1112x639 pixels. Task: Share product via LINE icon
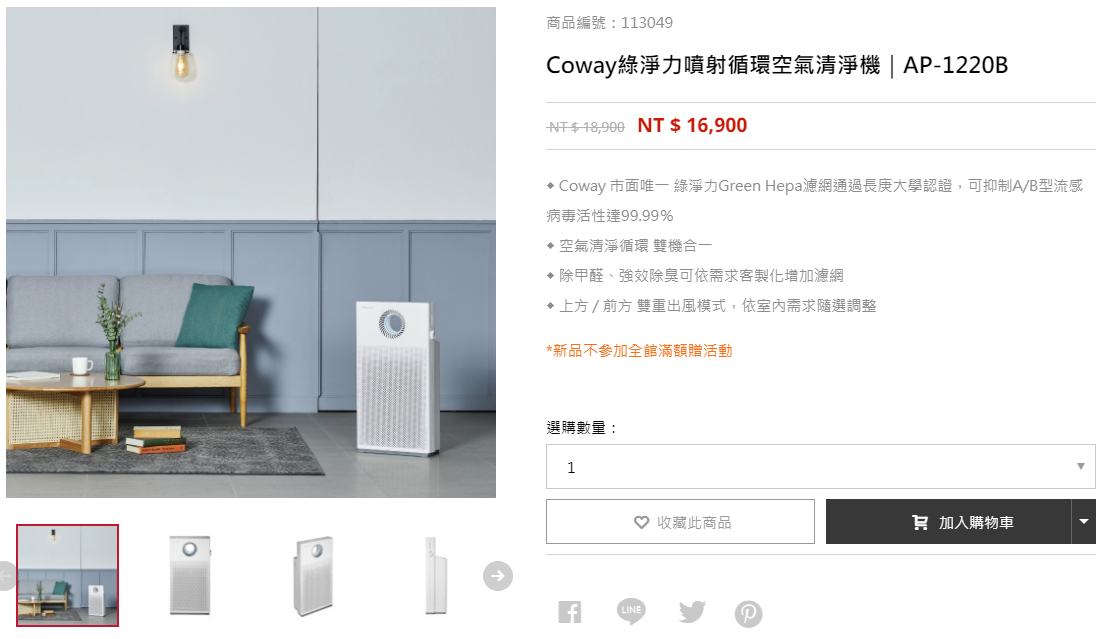pos(630,611)
